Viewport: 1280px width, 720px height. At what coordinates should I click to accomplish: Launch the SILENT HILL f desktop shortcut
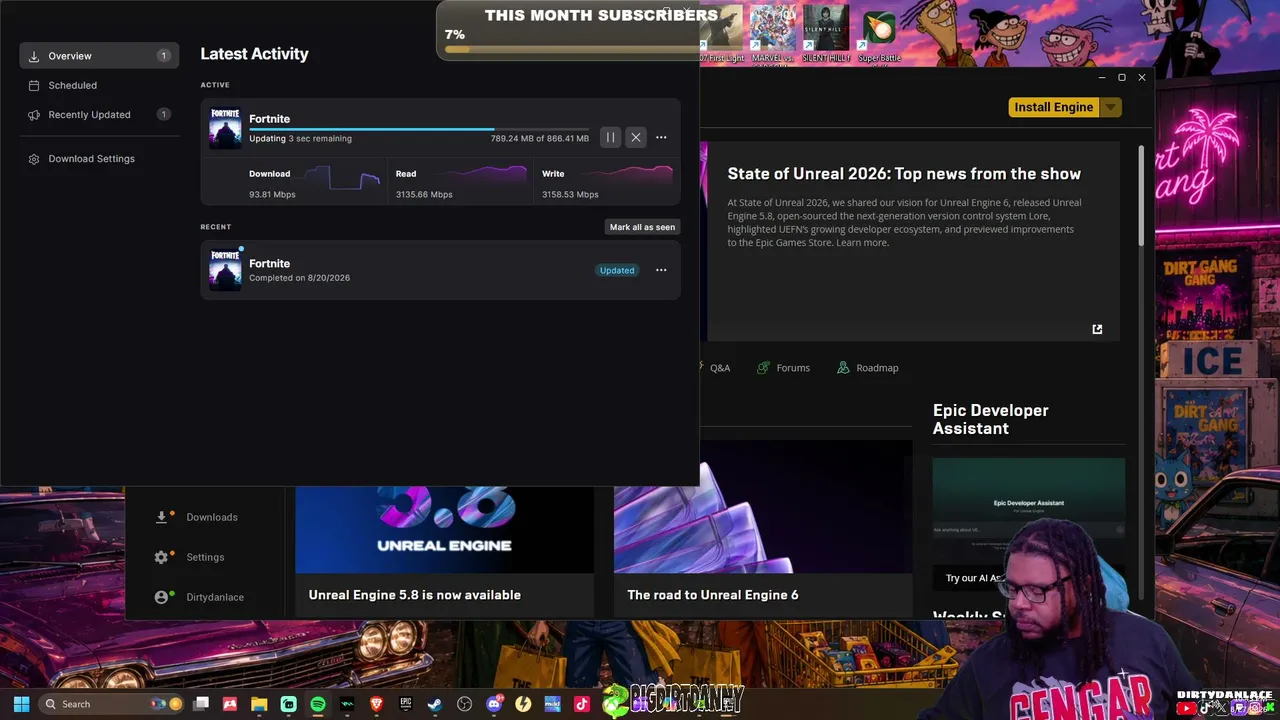[826, 34]
